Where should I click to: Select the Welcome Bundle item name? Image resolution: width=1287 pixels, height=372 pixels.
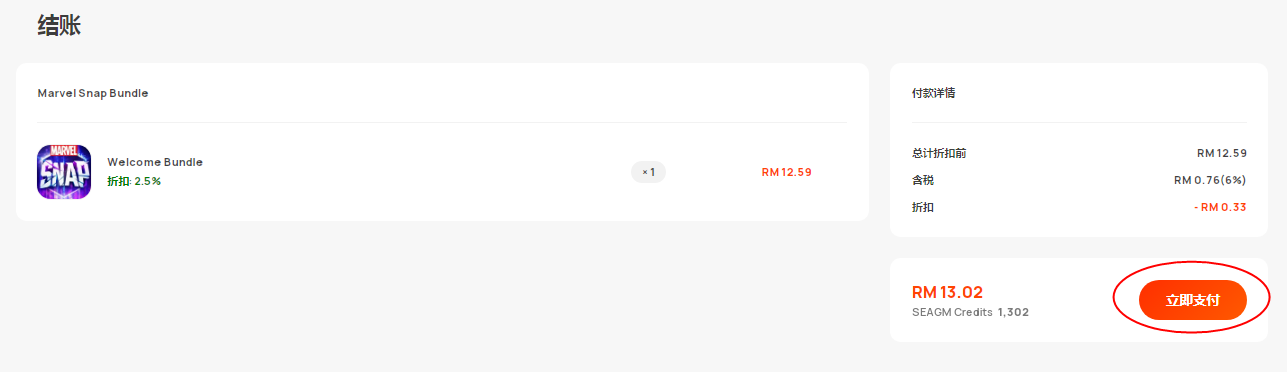155,162
